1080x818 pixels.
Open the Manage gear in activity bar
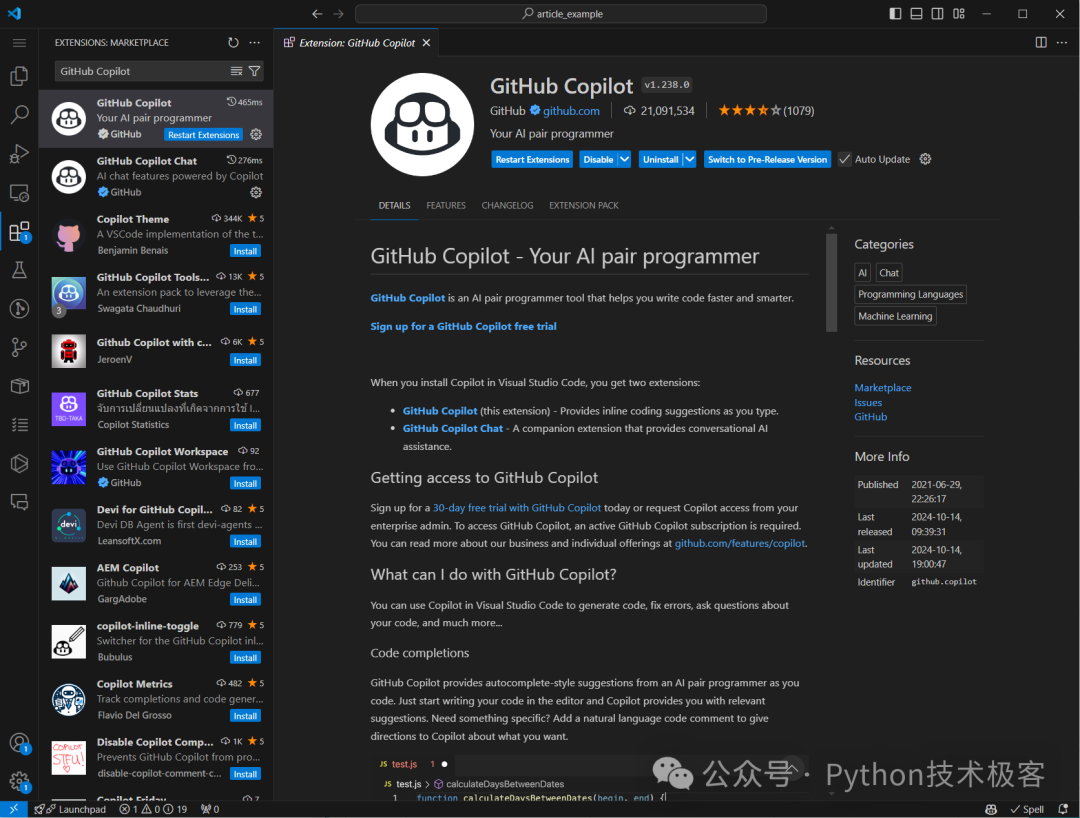[19, 782]
